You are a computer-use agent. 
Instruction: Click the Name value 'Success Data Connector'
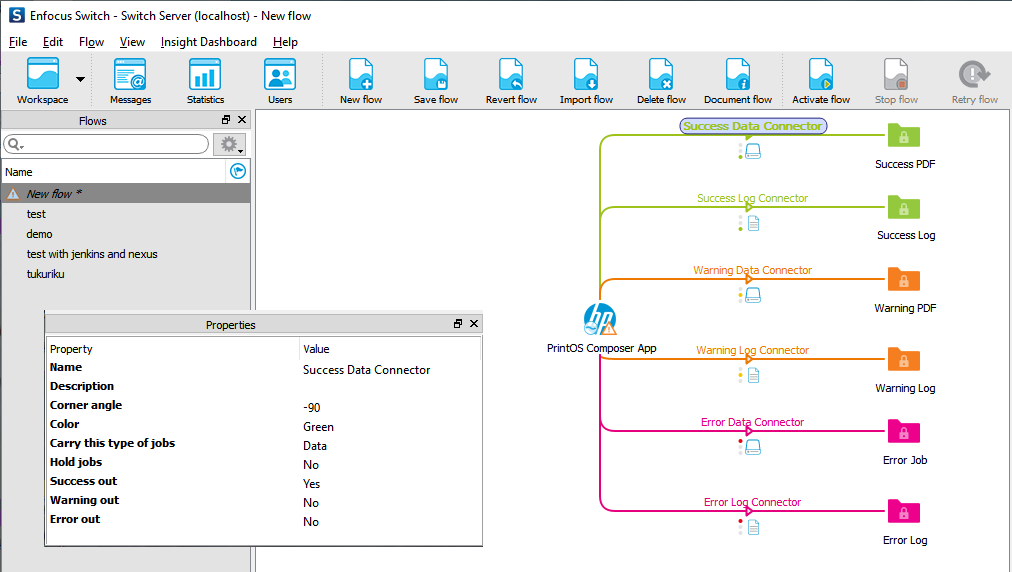pyautogui.click(x=367, y=370)
